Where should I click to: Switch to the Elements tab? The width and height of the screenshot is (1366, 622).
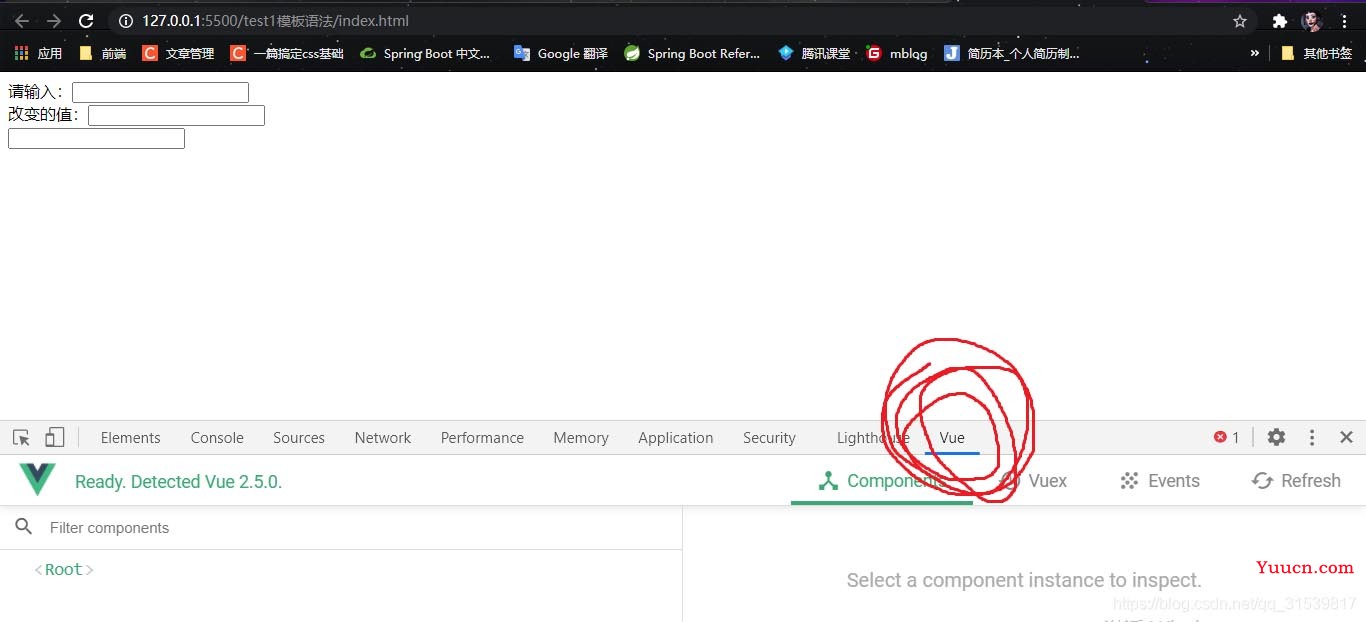pos(130,438)
